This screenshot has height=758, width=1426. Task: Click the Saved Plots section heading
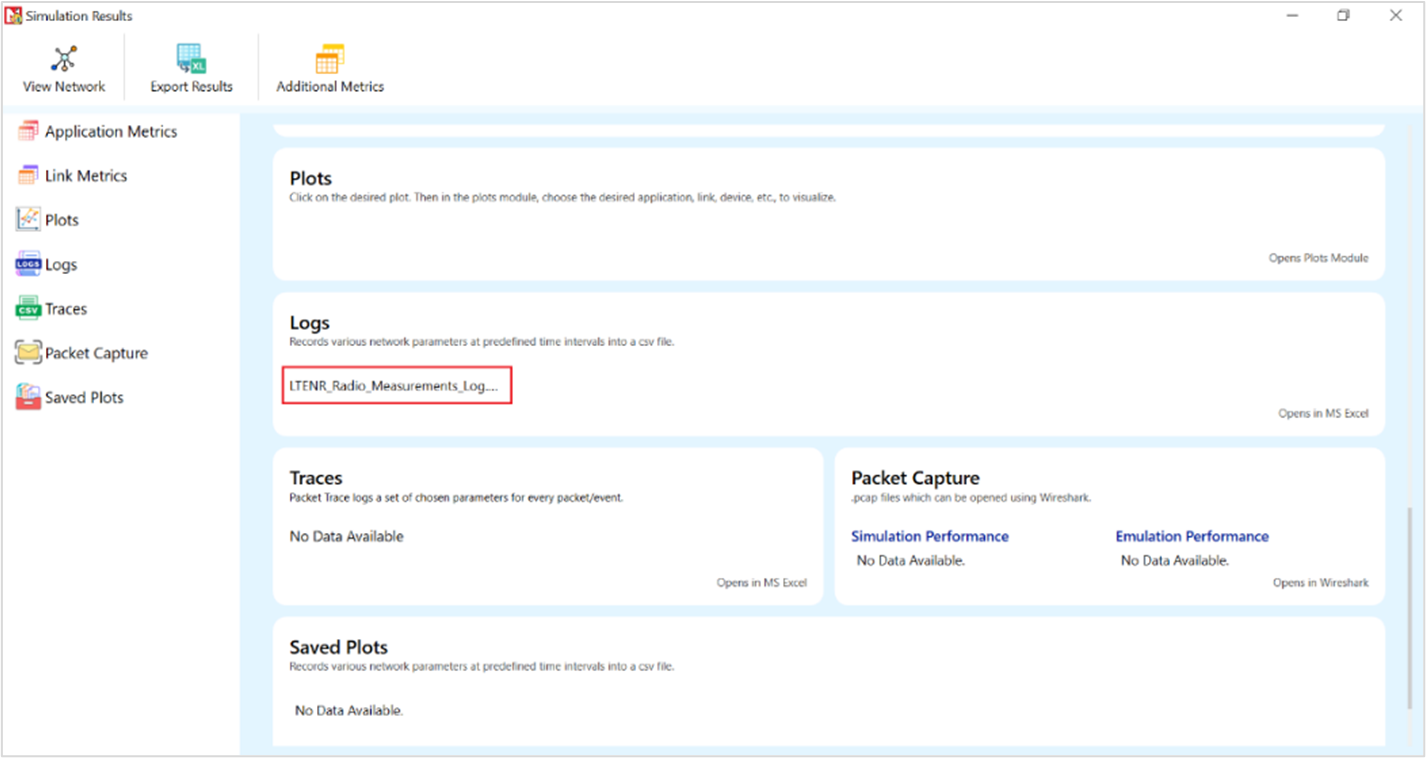(x=338, y=647)
